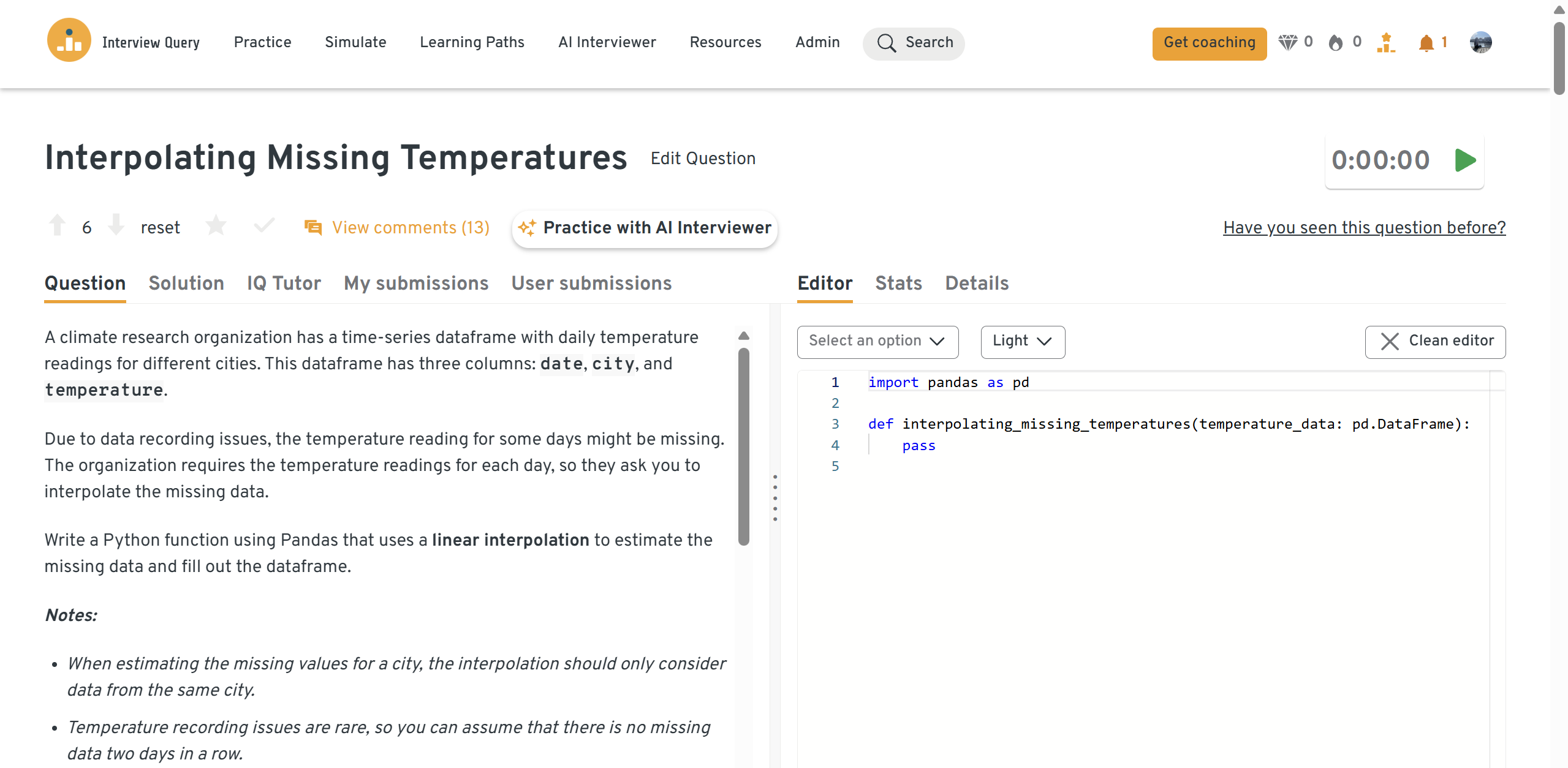This screenshot has width=1568, height=768.
Task: Switch to the Solution tab
Action: 186,283
